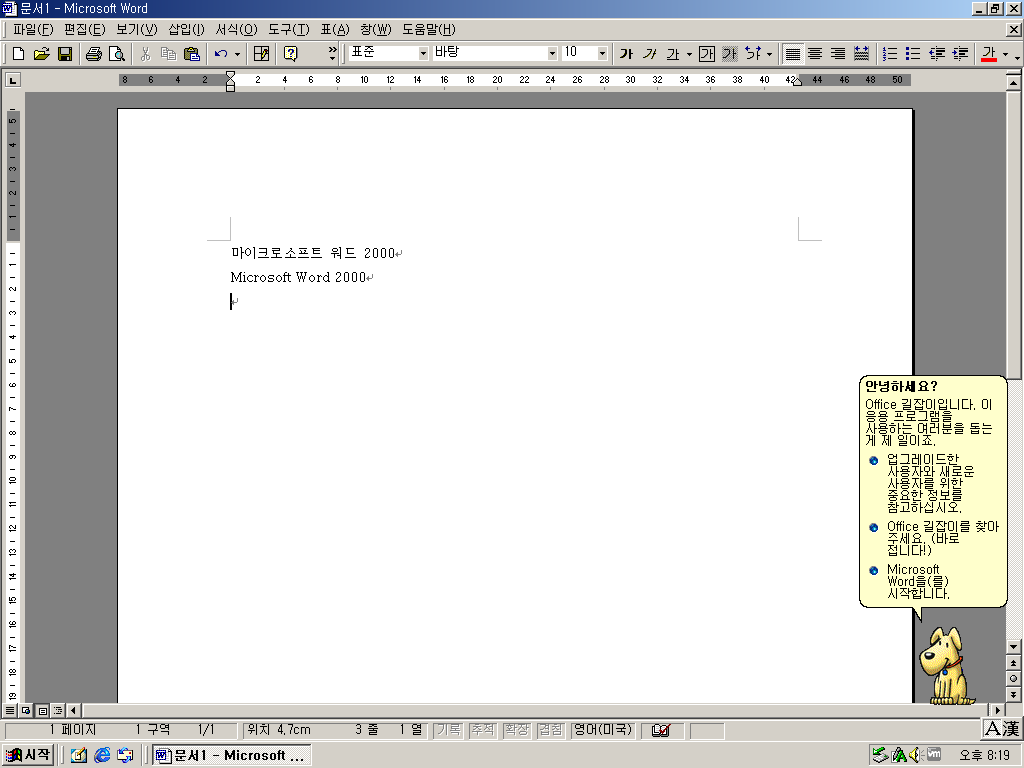Open the 보기(V) menu
The height and width of the screenshot is (768, 1024).
point(137,29)
